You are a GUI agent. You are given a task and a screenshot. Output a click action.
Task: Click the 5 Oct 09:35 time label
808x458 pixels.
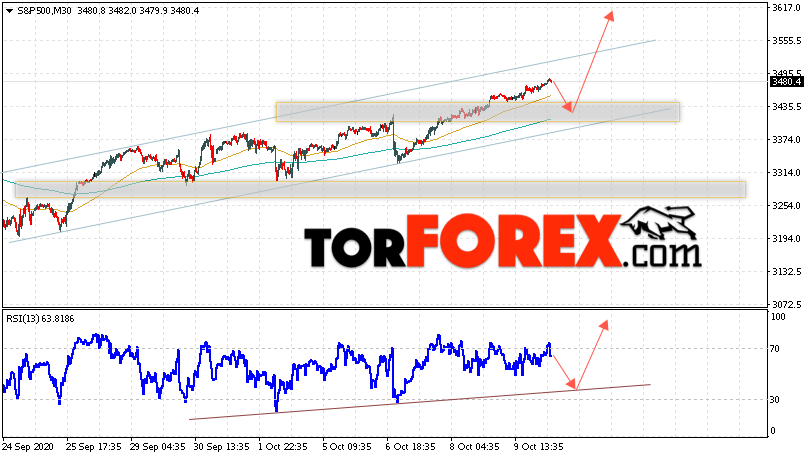347,447
